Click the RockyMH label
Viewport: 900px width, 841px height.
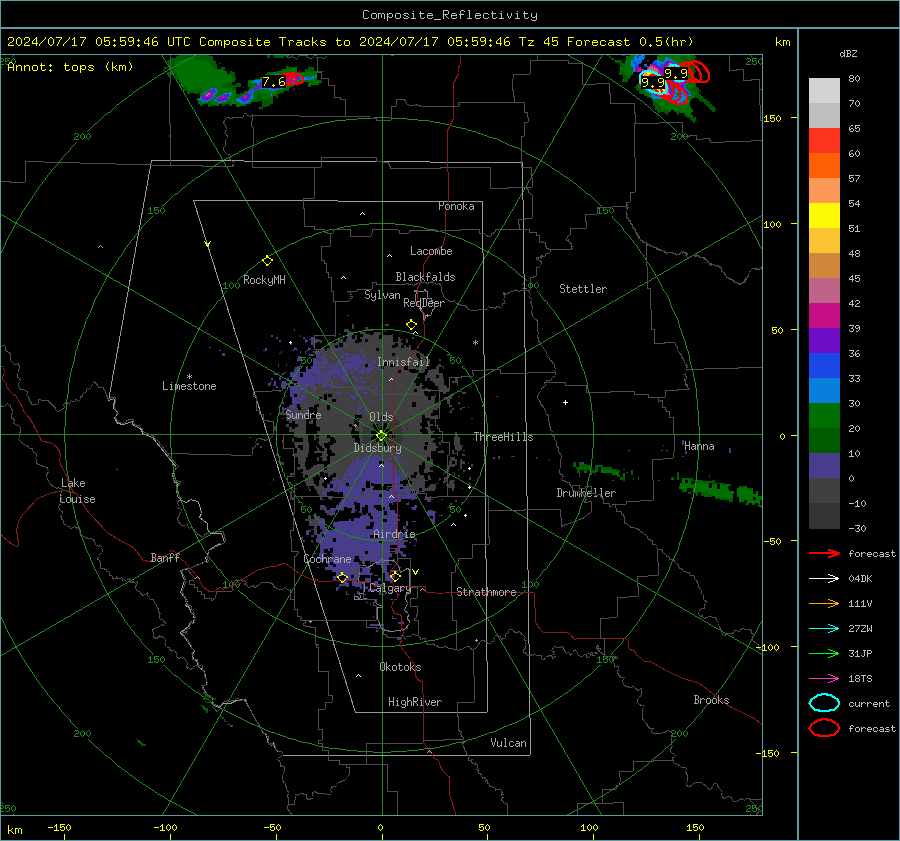pyautogui.click(x=264, y=280)
